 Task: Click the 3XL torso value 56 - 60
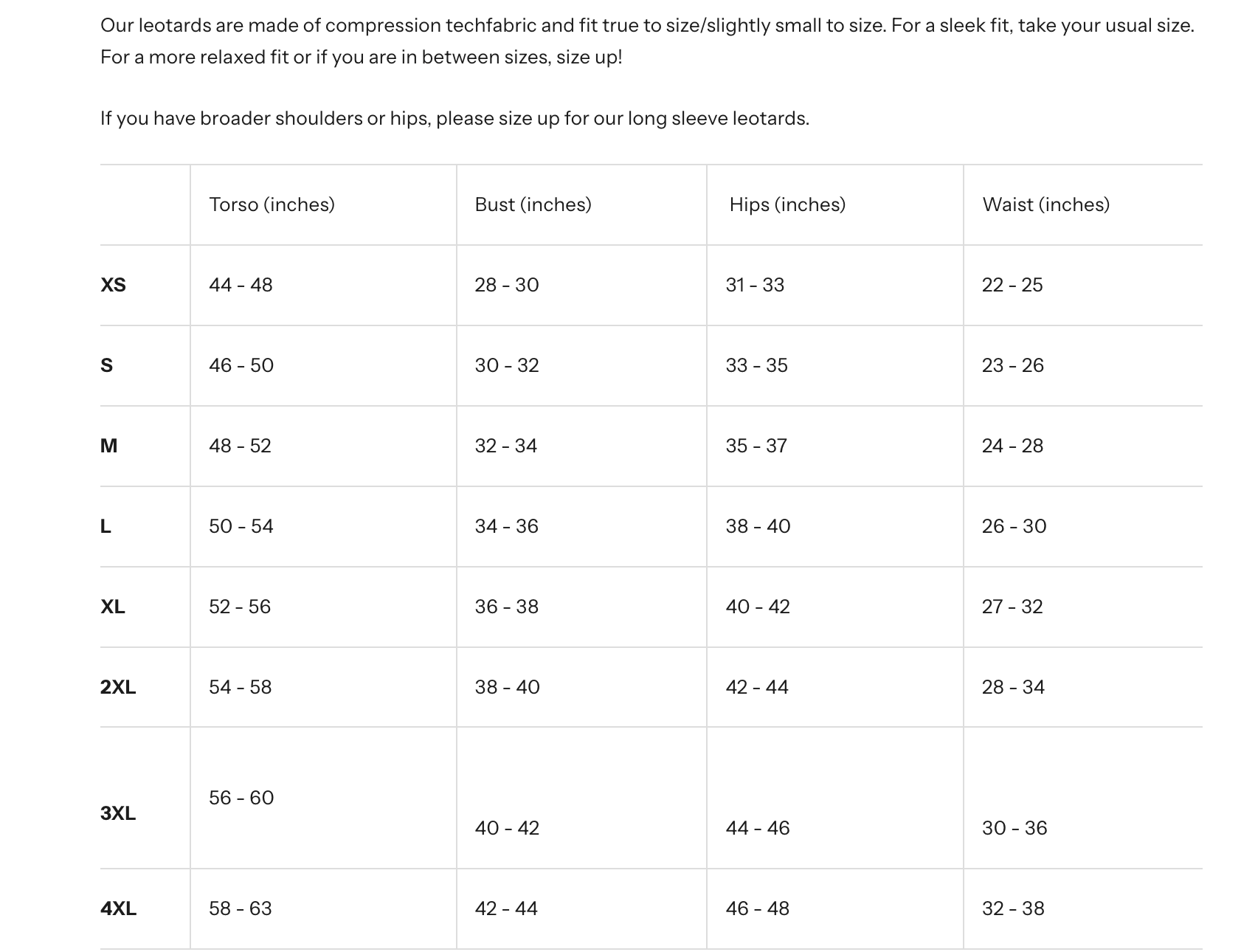click(241, 798)
